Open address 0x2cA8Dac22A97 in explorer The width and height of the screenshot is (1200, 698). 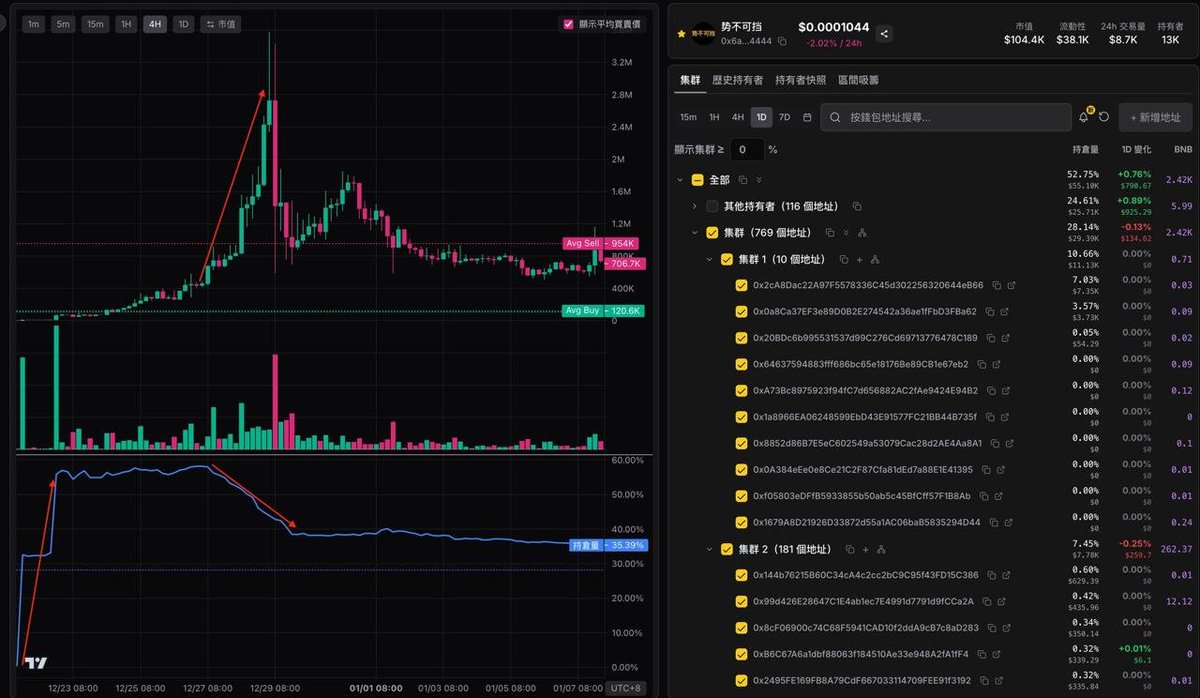pos(1012,285)
